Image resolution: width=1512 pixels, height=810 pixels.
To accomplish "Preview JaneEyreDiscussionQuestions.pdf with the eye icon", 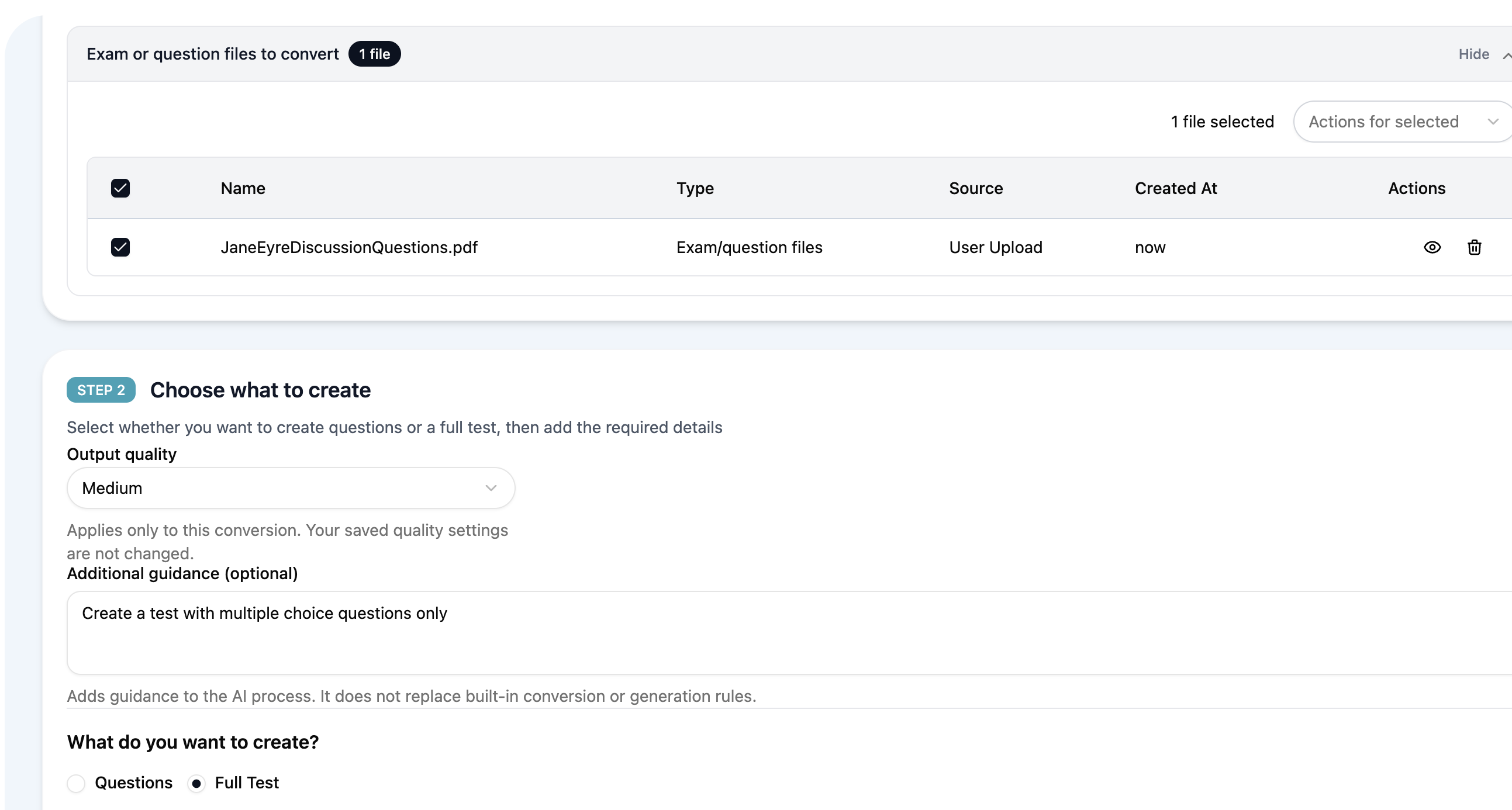I will [x=1432, y=248].
